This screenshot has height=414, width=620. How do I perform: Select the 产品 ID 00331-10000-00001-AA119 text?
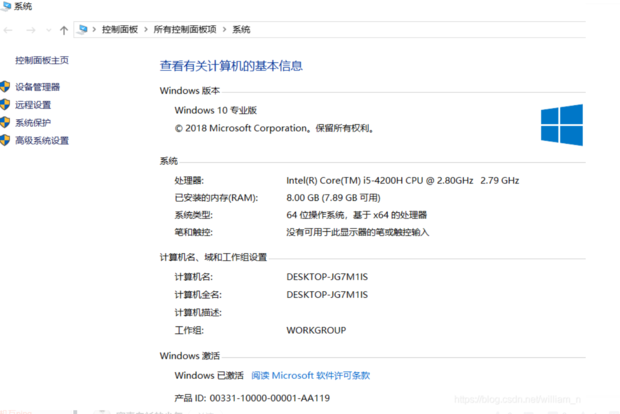(x=252, y=398)
